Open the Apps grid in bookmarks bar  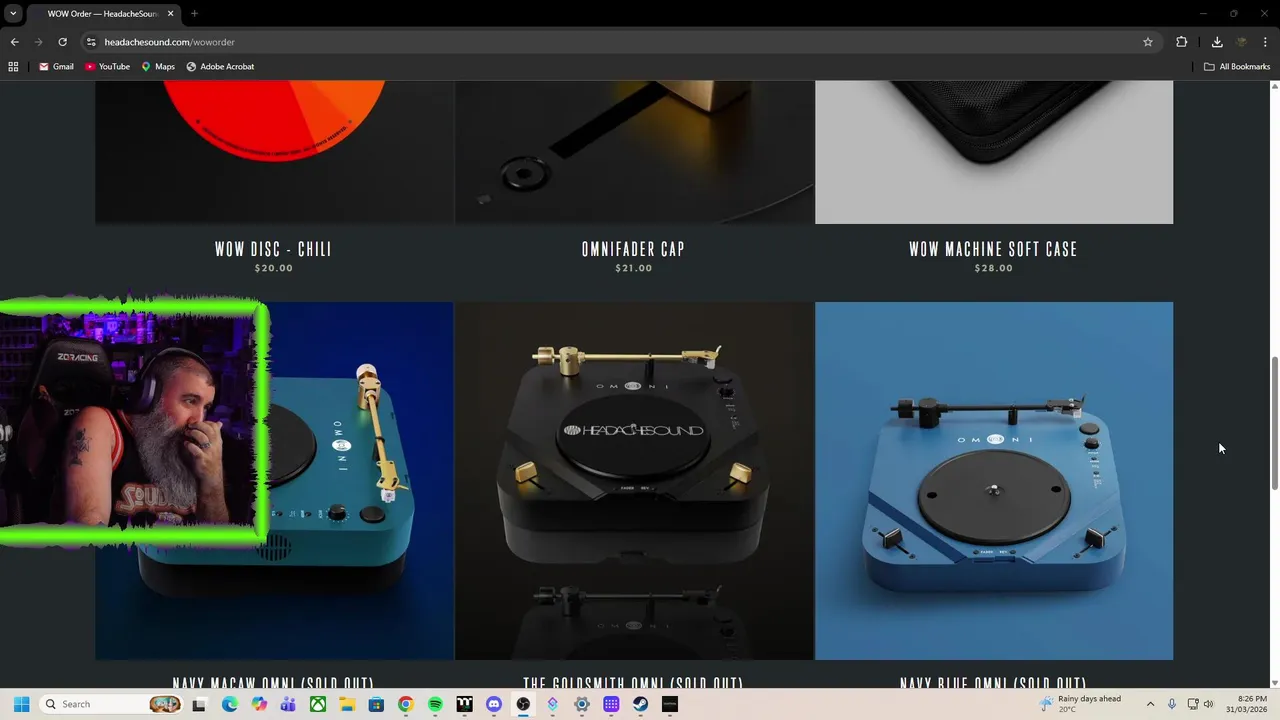pos(13,67)
